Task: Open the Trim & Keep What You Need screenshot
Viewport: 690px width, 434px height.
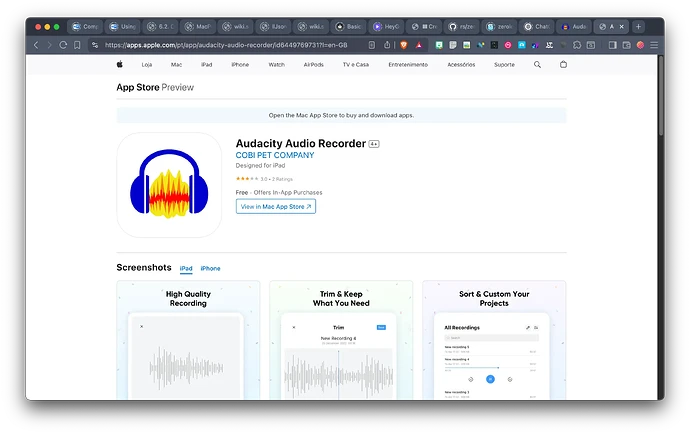Action: click(x=341, y=340)
